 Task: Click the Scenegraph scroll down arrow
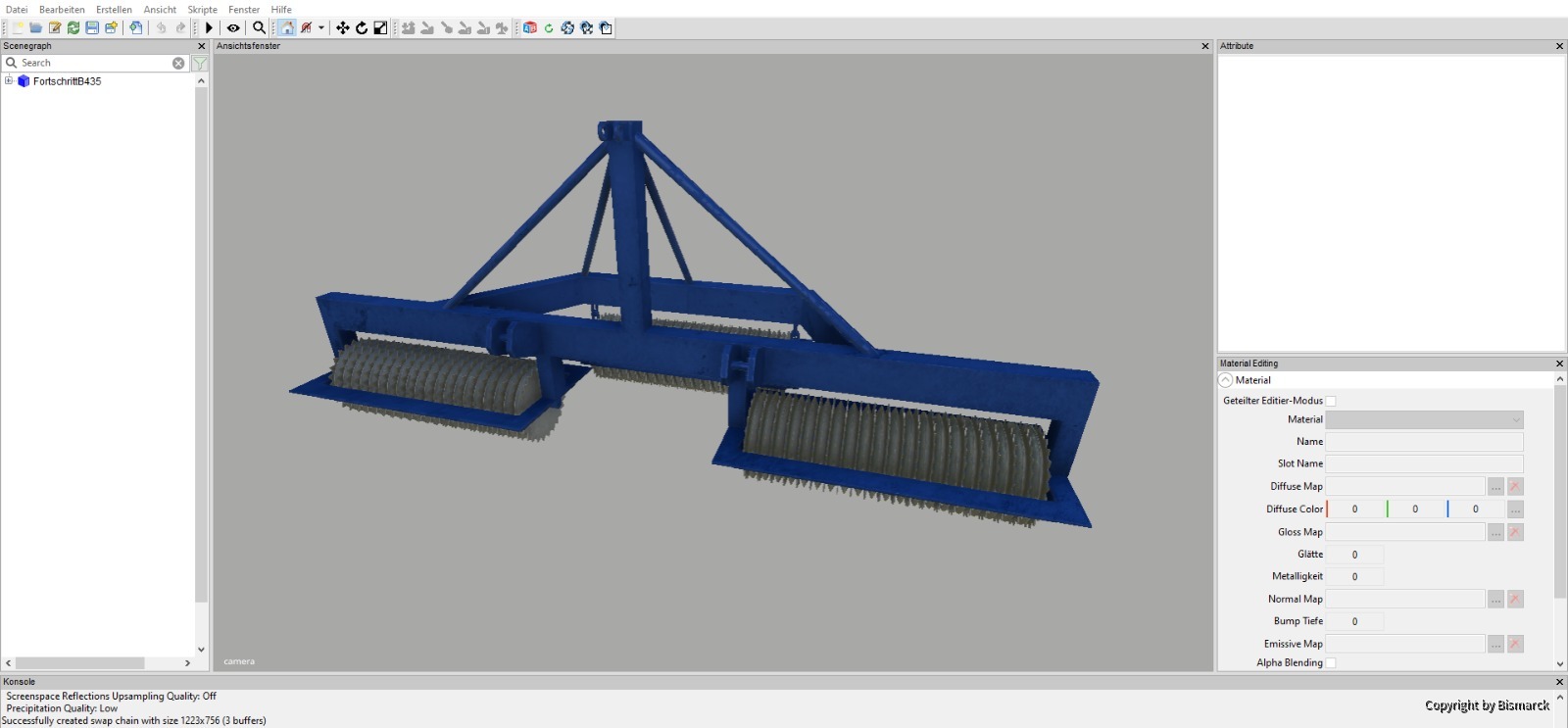(x=201, y=650)
